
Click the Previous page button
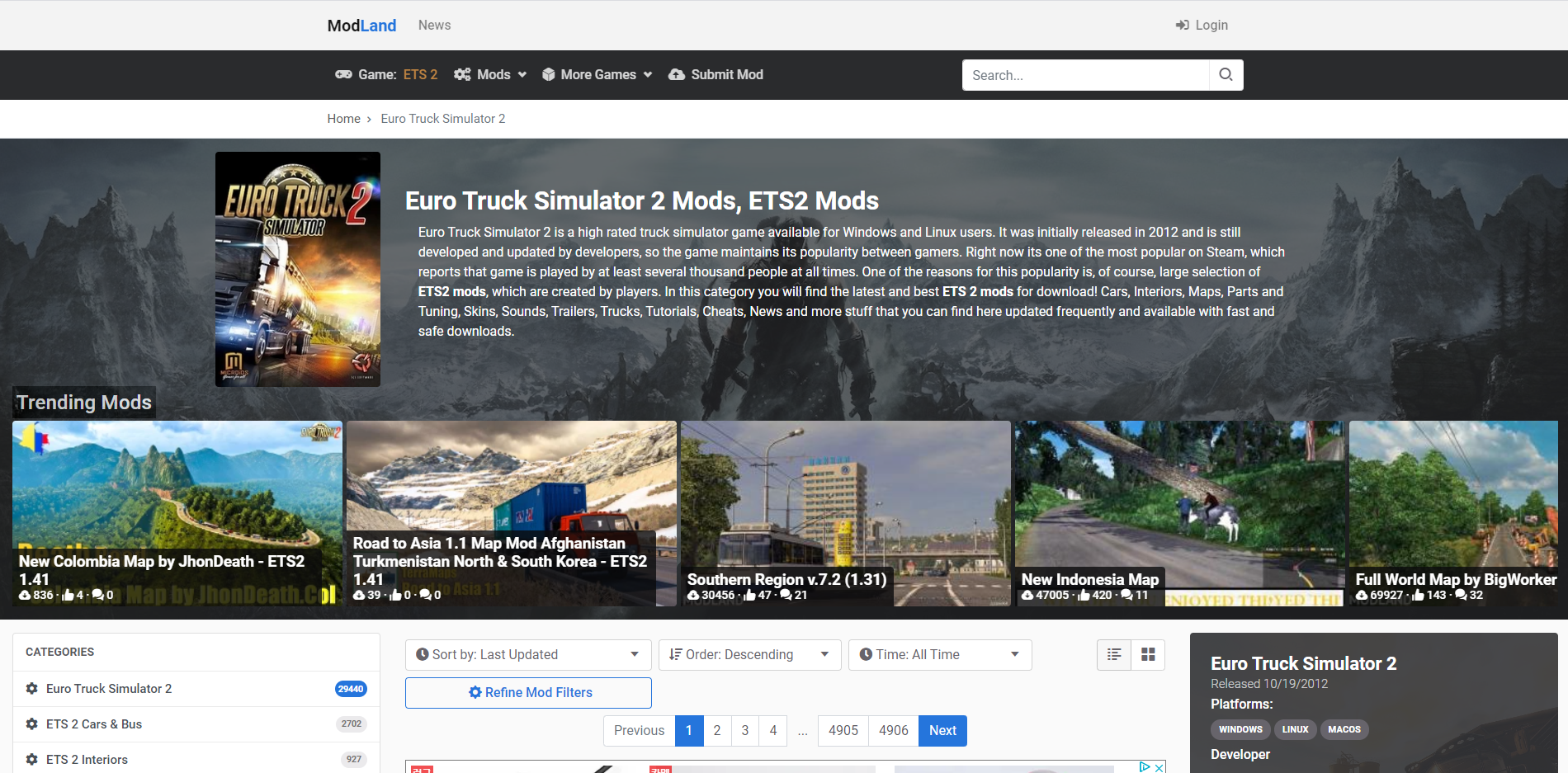(x=640, y=731)
